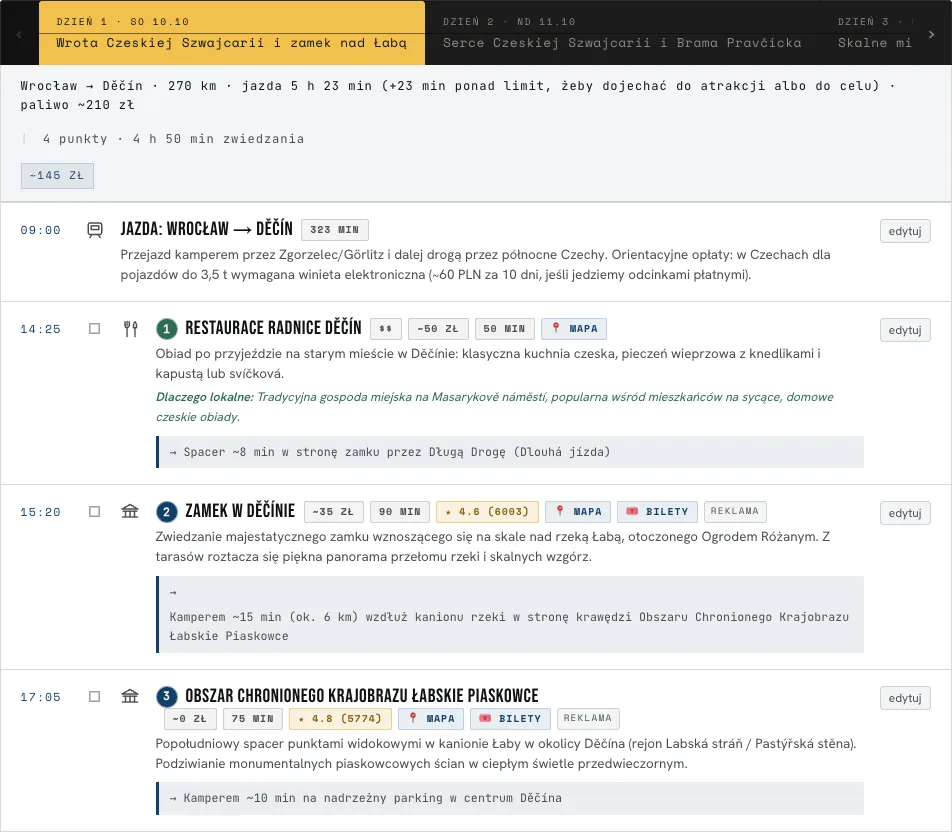
Task: Click the ~35 zł cost badge
Action: coord(333,511)
